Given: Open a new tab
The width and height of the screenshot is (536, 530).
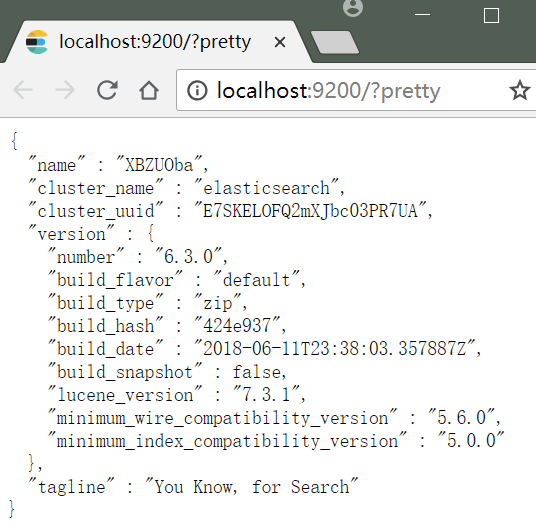Looking at the screenshot, I should click(x=335, y=42).
